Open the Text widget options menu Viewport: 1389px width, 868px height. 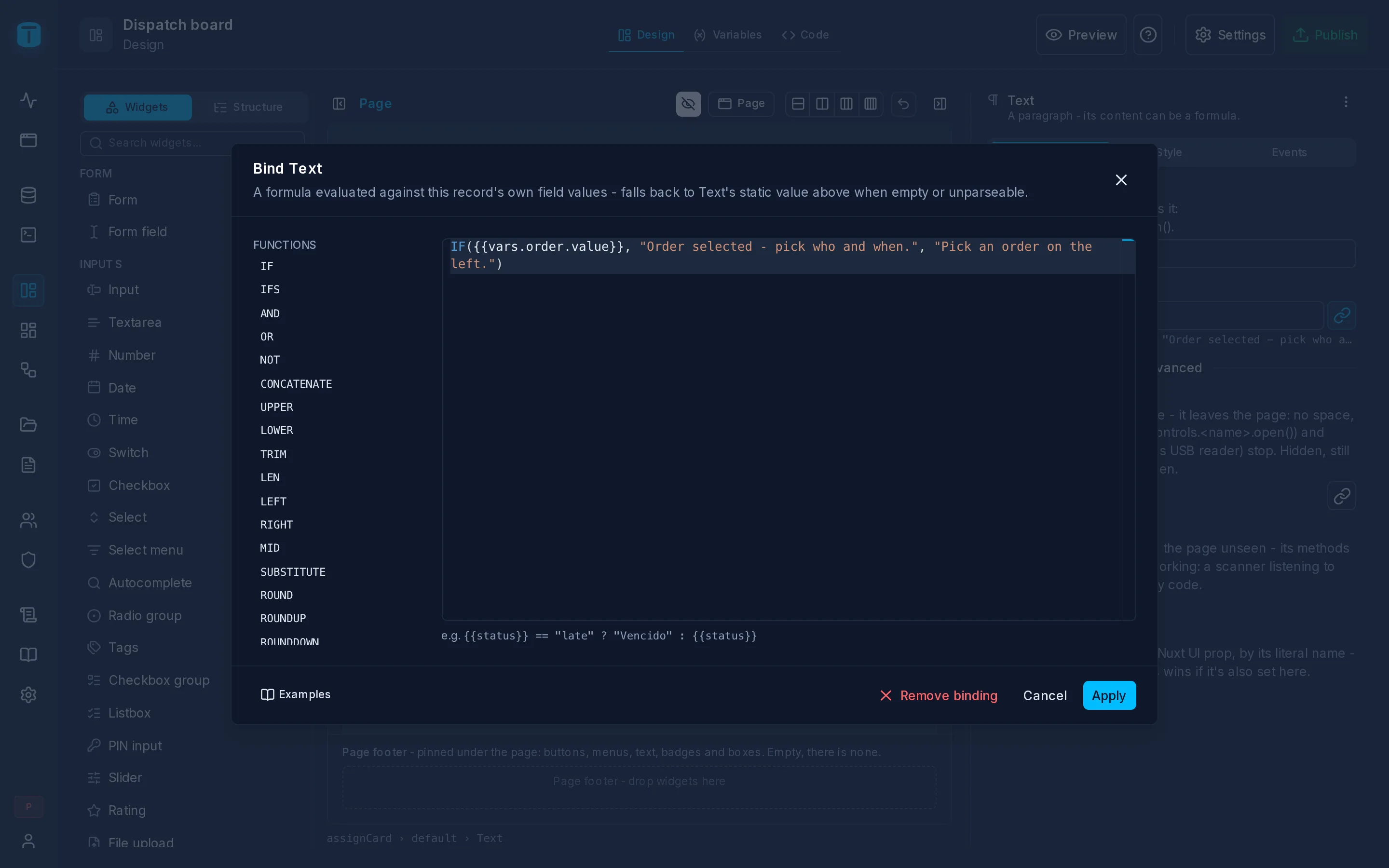pyautogui.click(x=1346, y=102)
